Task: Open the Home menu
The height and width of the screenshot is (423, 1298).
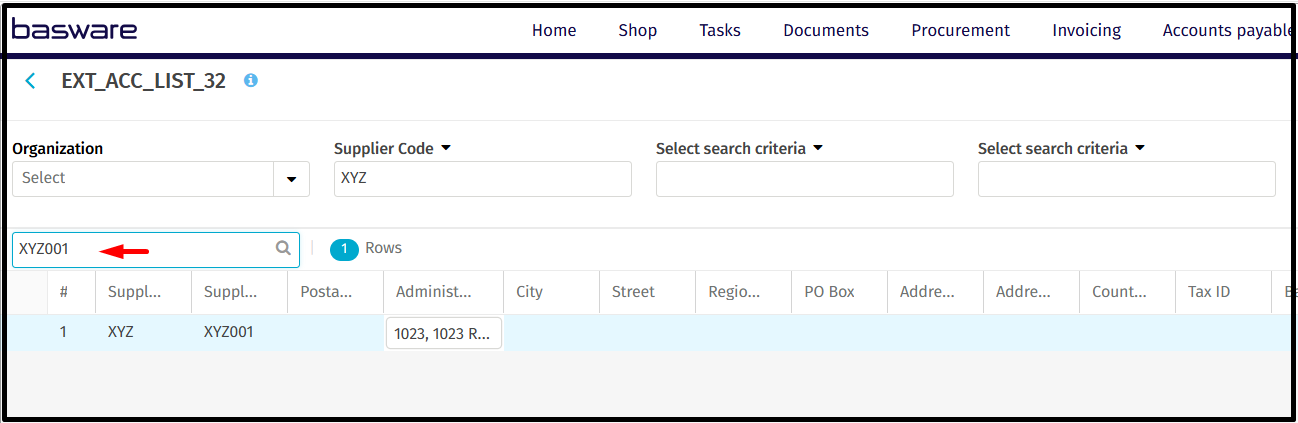Action: [x=553, y=30]
